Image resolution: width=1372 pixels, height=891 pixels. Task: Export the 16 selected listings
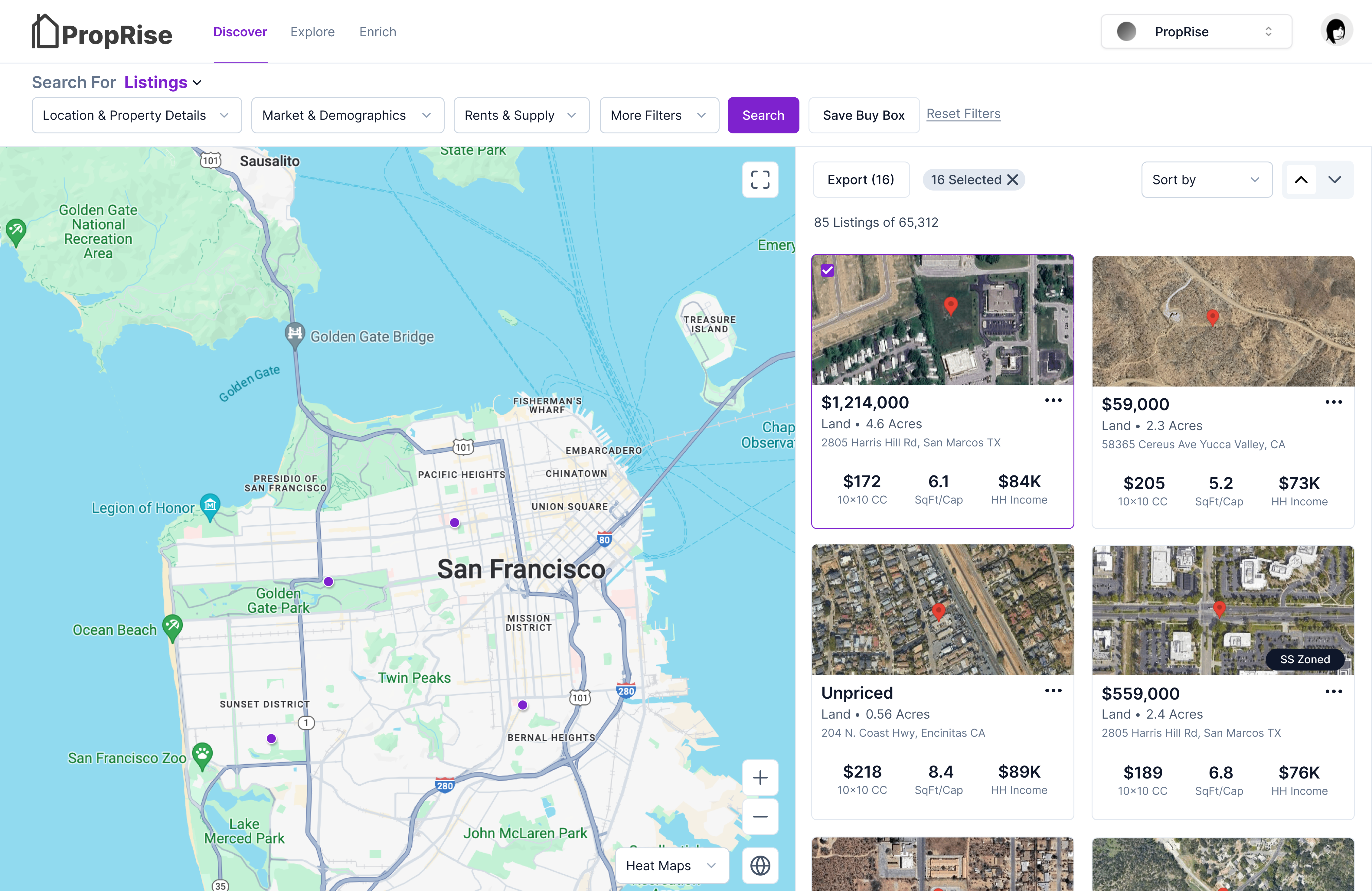coord(861,180)
